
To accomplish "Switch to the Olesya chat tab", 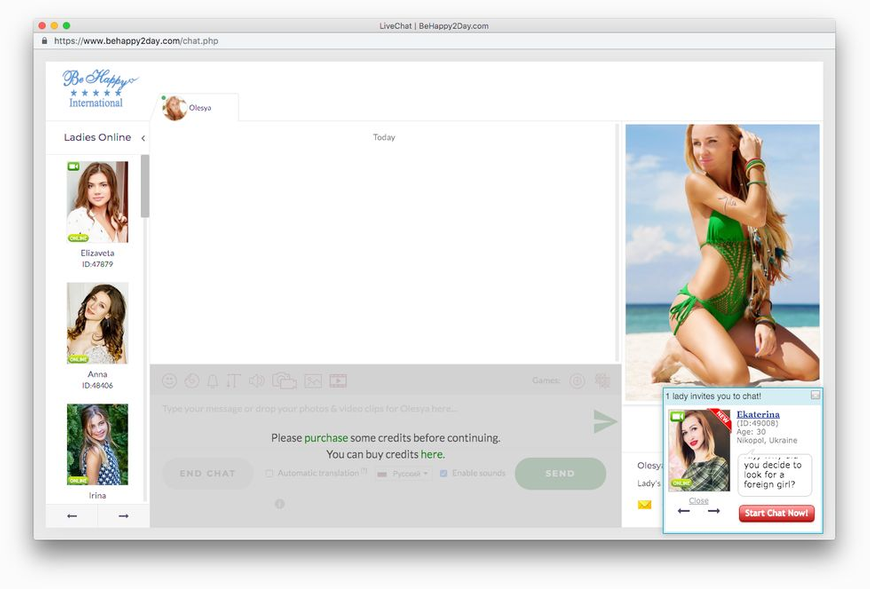I will (194, 108).
